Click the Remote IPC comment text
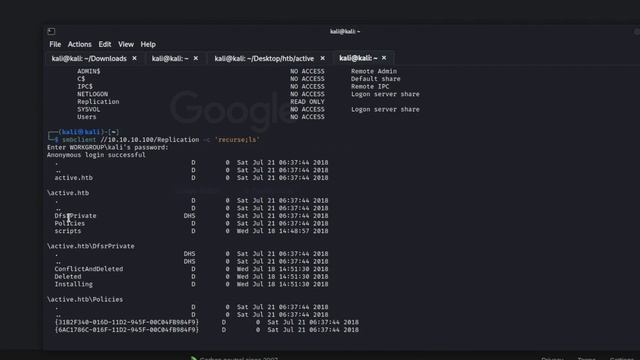640x360 pixels. [x=370, y=87]
